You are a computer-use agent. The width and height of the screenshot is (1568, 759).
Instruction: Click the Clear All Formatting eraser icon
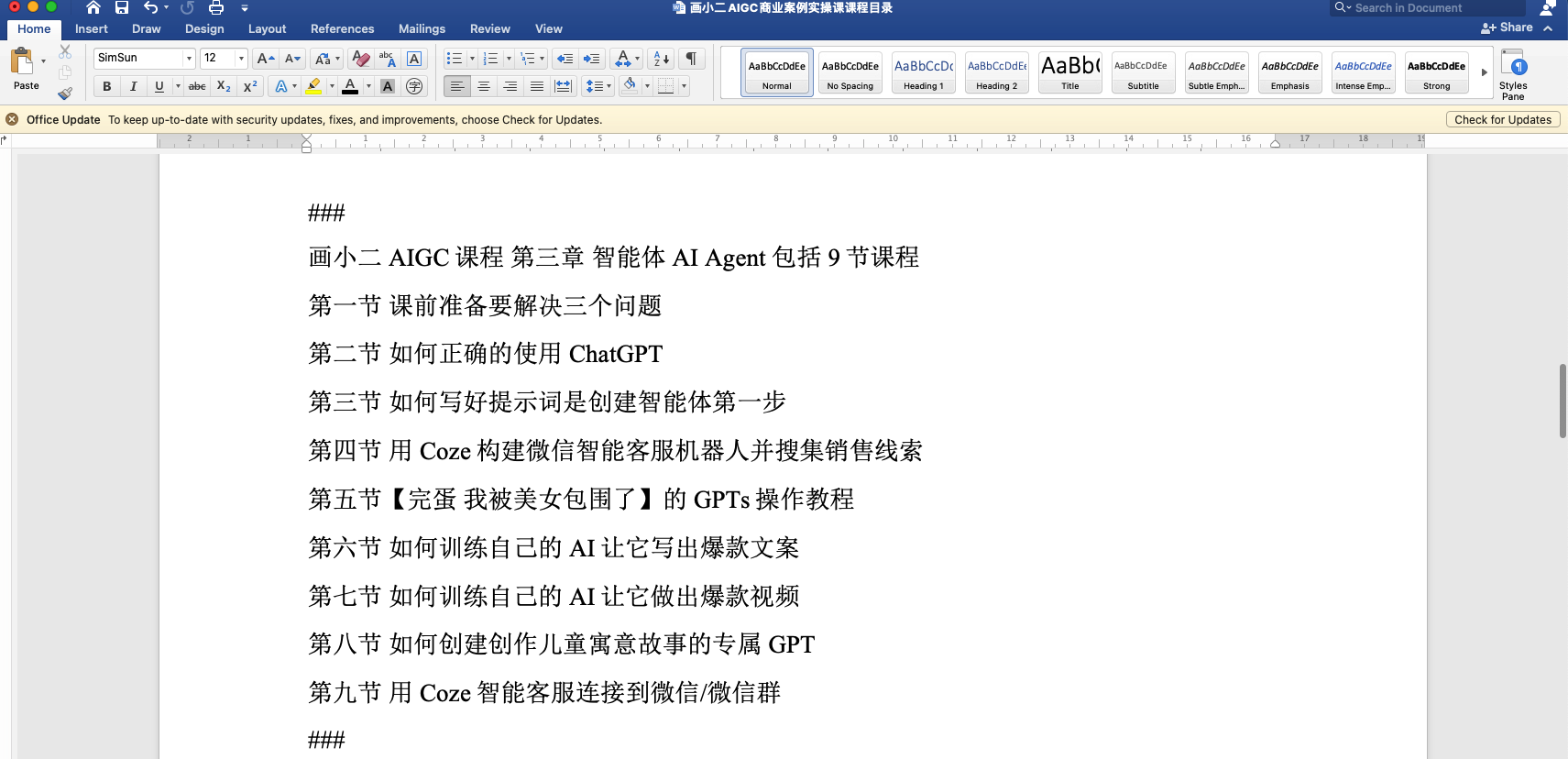coord(361,59)
